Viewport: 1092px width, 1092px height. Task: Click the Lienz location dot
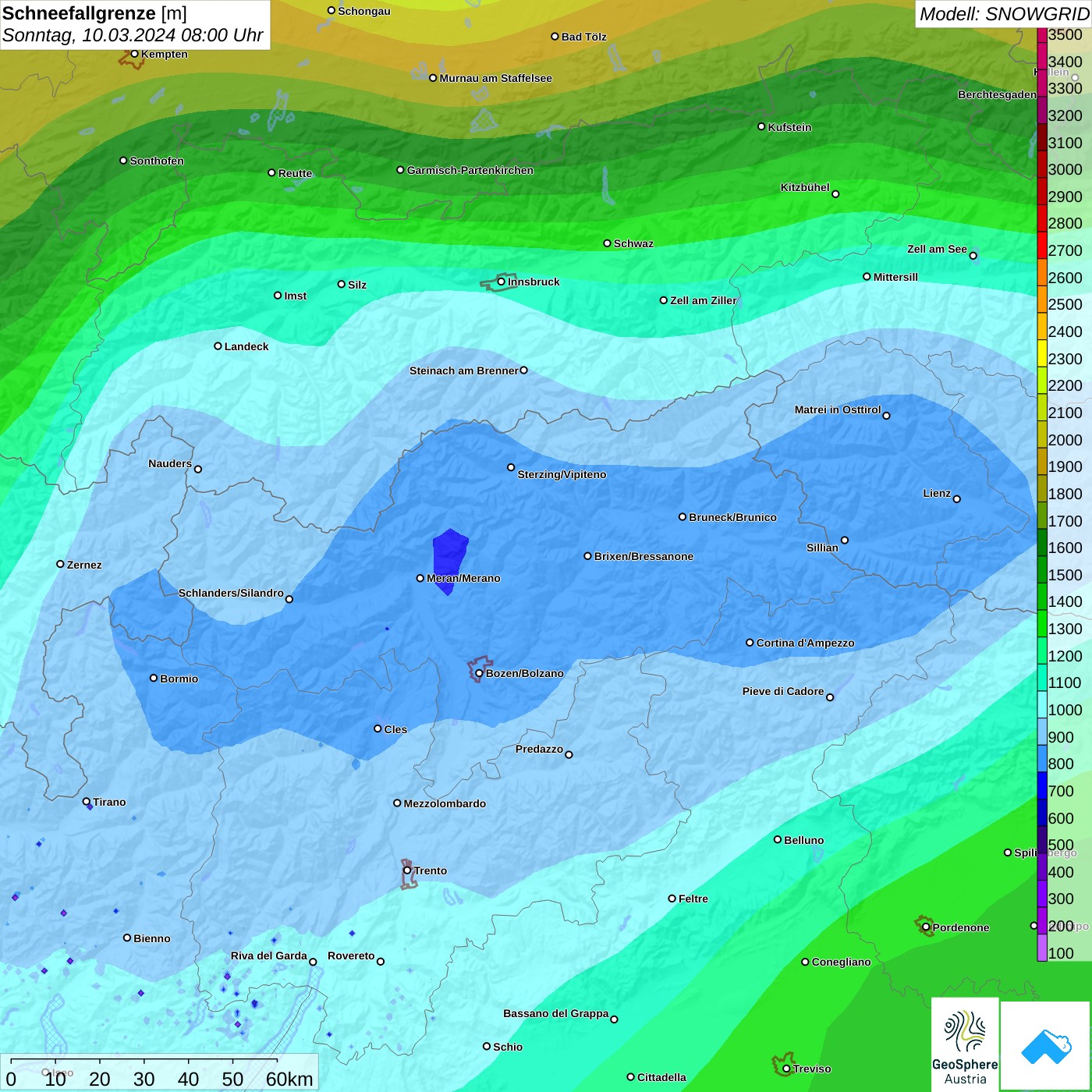click(957, 499)
